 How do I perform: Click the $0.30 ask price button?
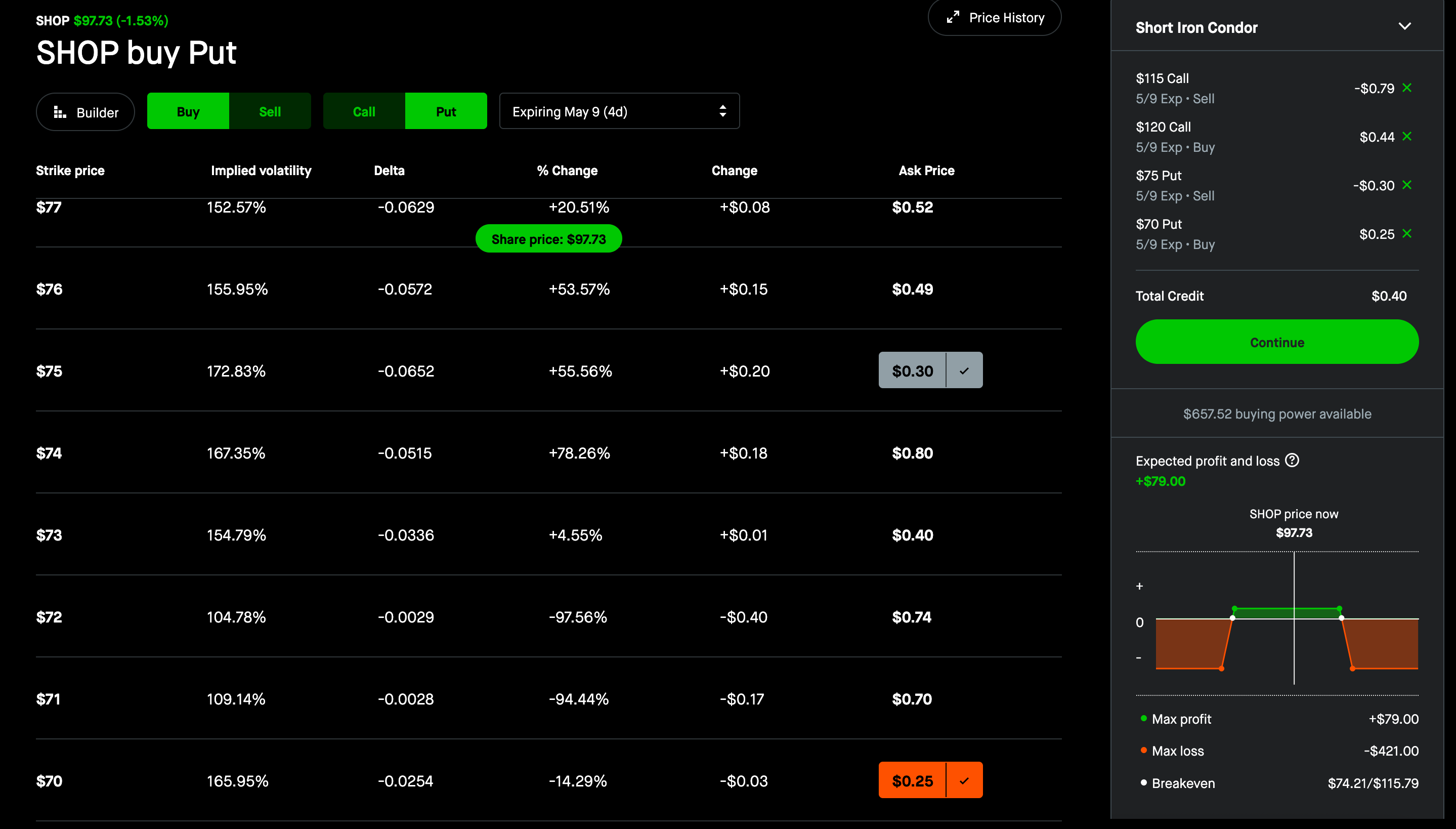coord(912,370)
